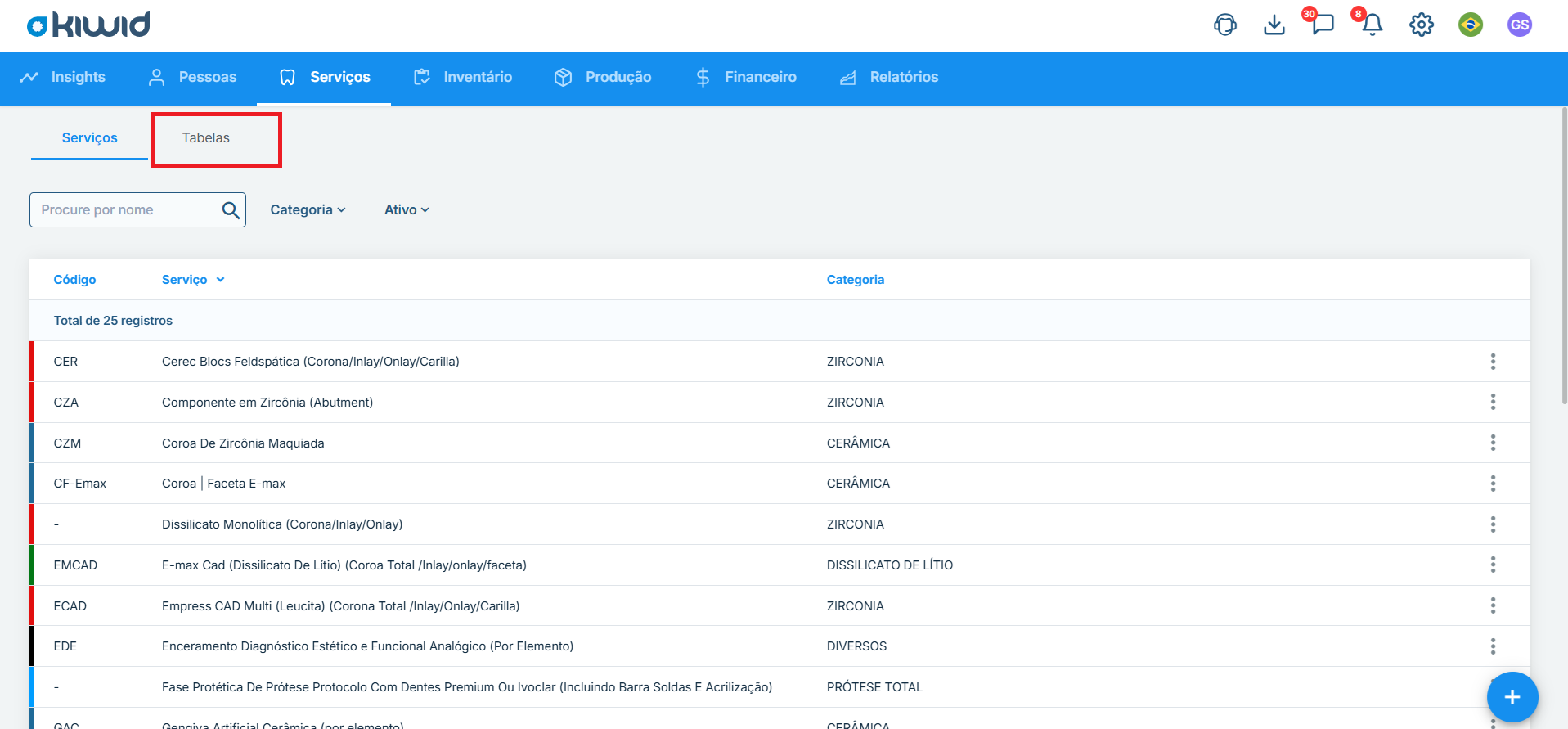Viewport: 1568px width, 729px height.
Task: Open the settings gear icon
Action: click(x=1422, y=25)
